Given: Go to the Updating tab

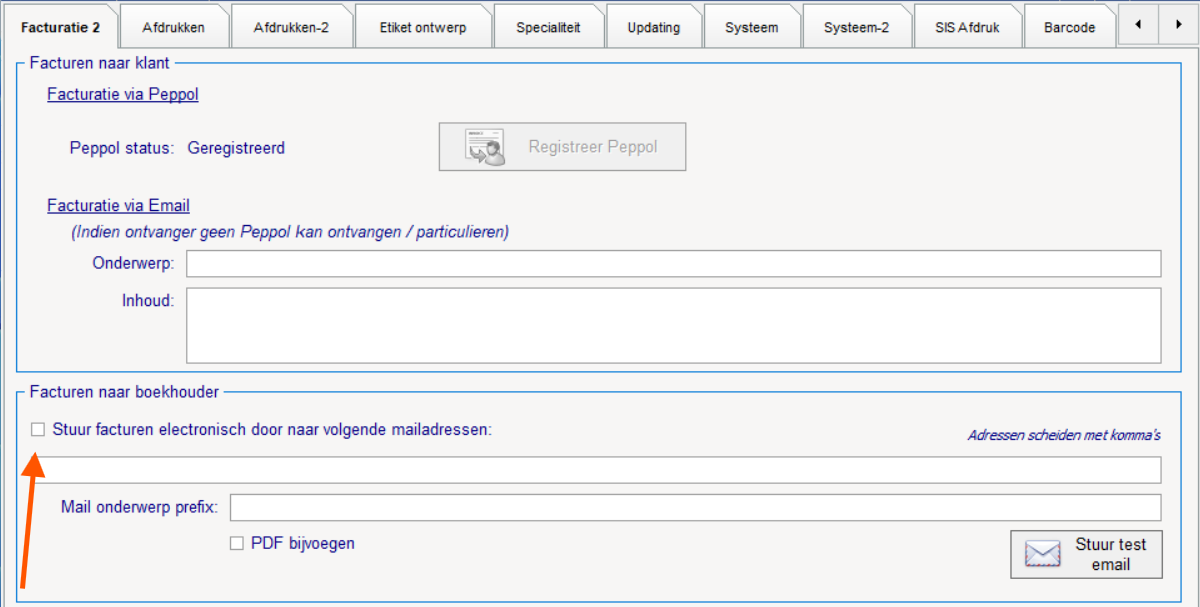Looking at the screenshot, I should (x=653, y=27).
